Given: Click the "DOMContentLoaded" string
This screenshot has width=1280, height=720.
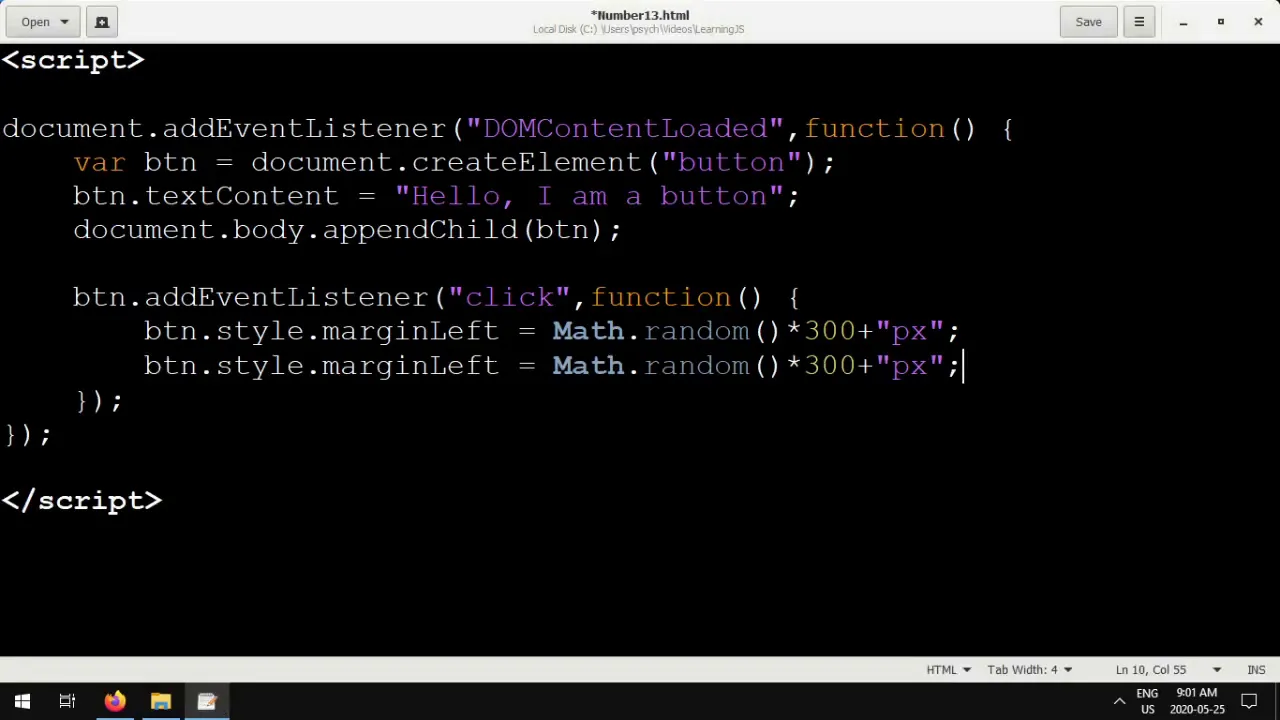Looking at the screenshot, I should click(625, 128).
